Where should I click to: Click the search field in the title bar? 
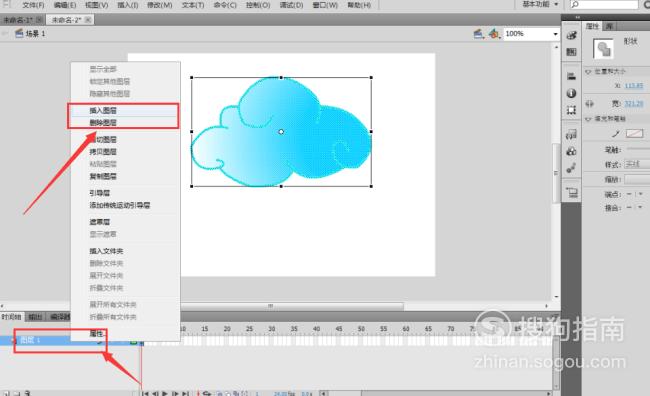coord(603,4)
